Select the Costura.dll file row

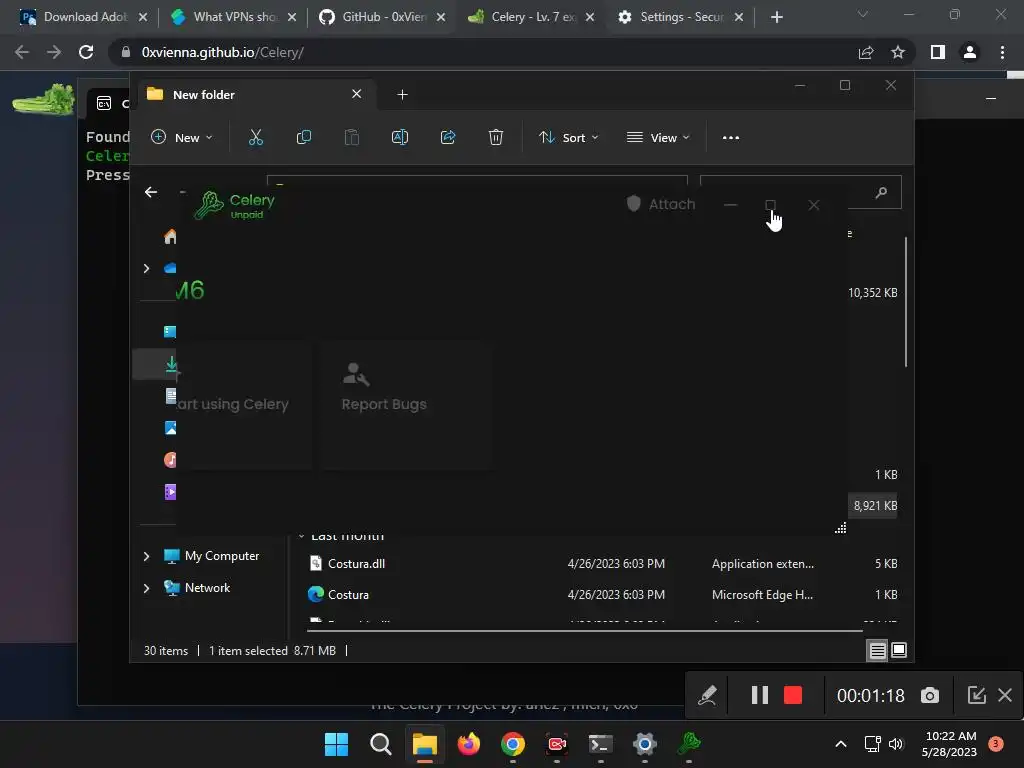[x=602, y=564]
